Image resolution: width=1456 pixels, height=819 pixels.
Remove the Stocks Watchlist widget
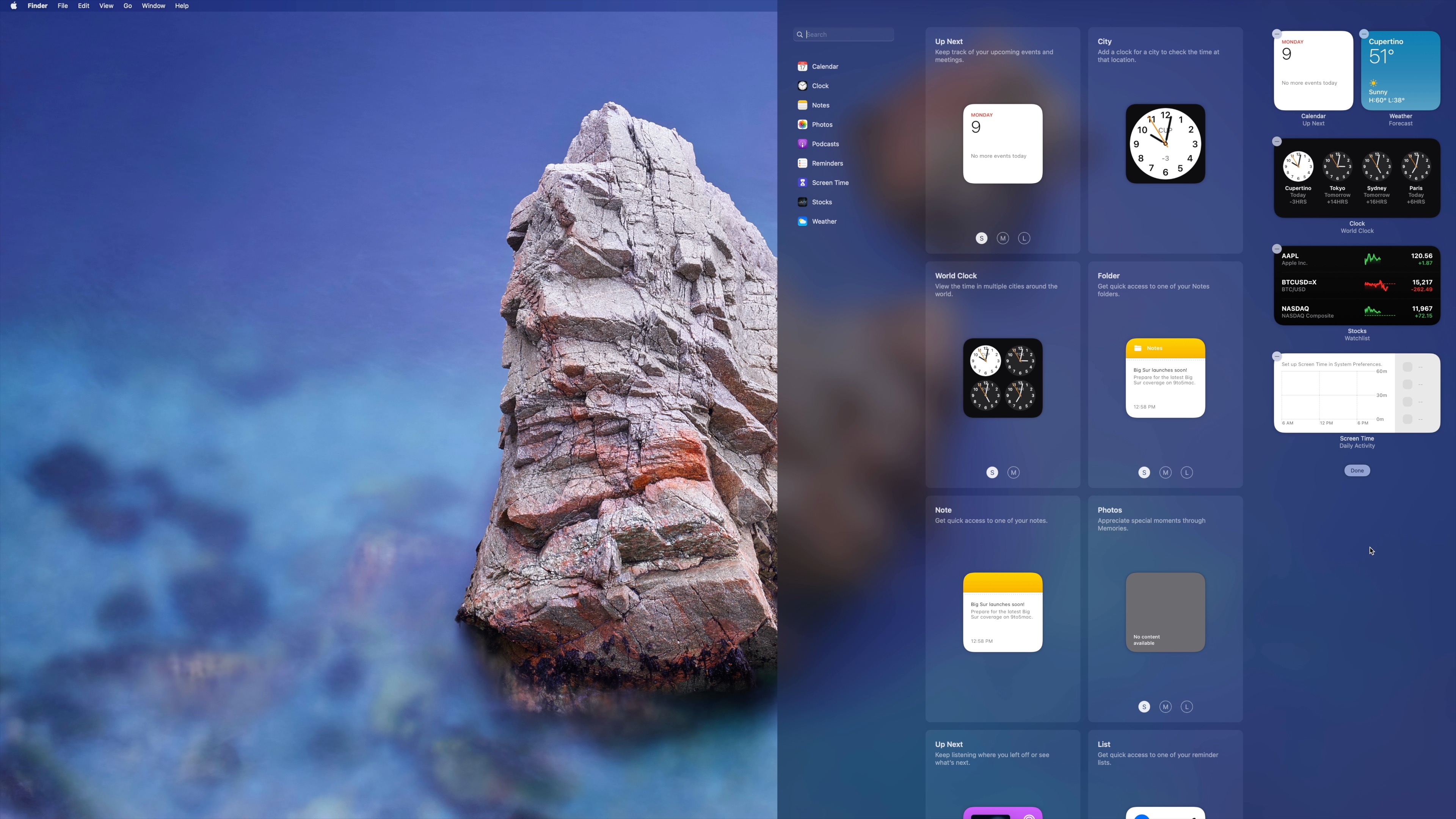1277,249
